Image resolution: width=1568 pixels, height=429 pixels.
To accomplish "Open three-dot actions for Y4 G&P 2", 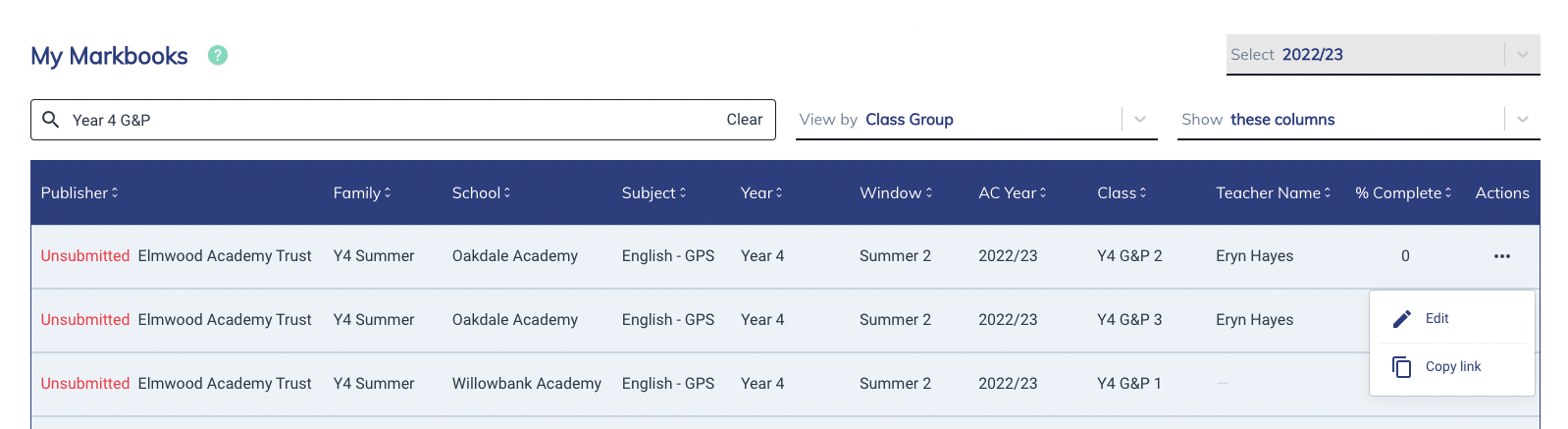I will pos(1502,256).
